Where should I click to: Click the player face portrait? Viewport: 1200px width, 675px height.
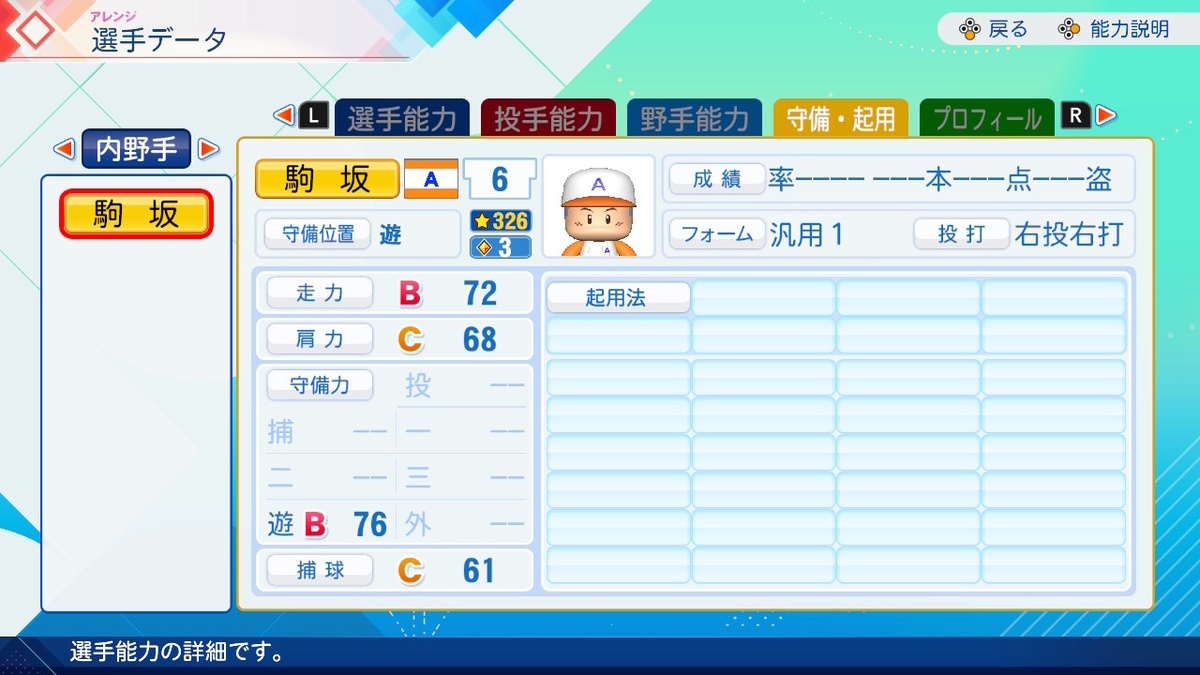598,206
